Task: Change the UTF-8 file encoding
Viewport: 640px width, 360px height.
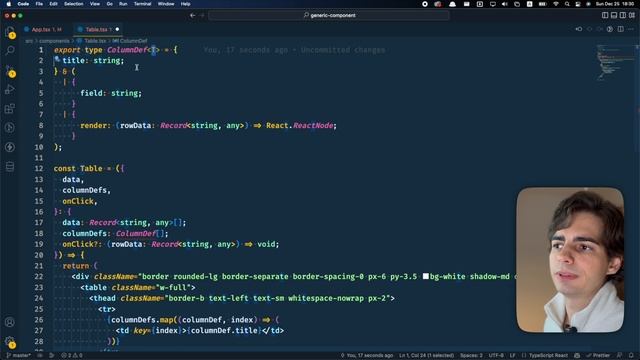Action: pyautogui.click(x=496, y=356)
